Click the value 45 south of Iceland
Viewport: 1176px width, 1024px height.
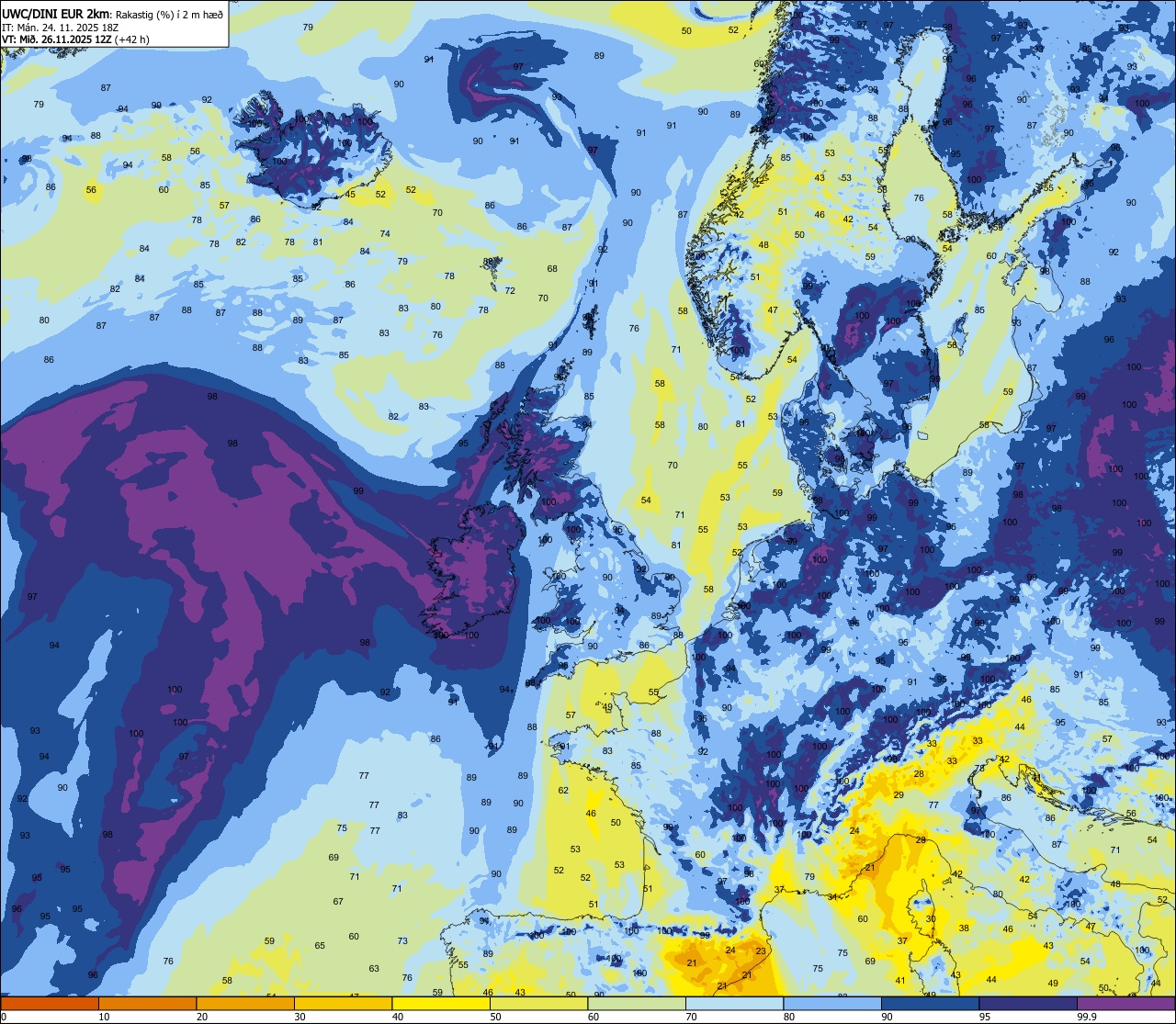click(350, 195)
